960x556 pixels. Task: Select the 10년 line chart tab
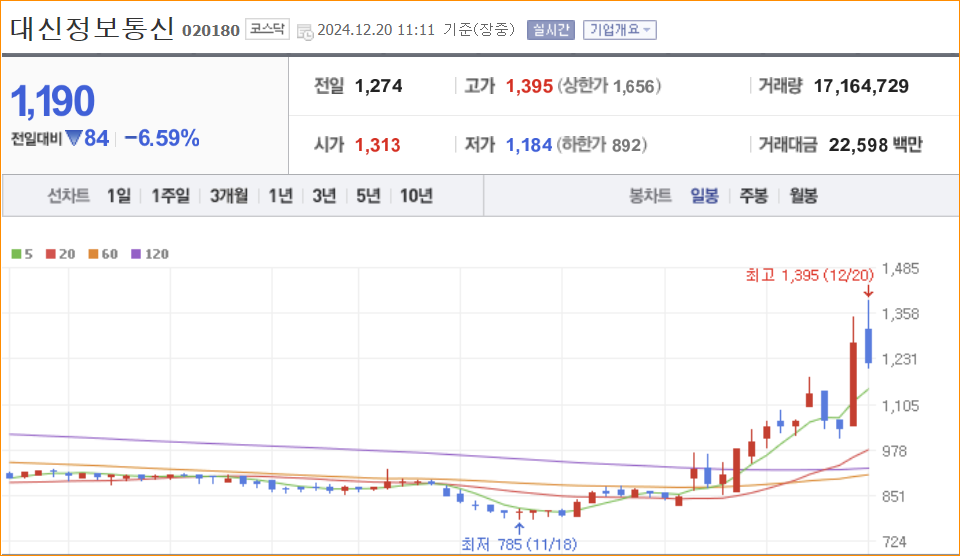[x=416, y=196]
